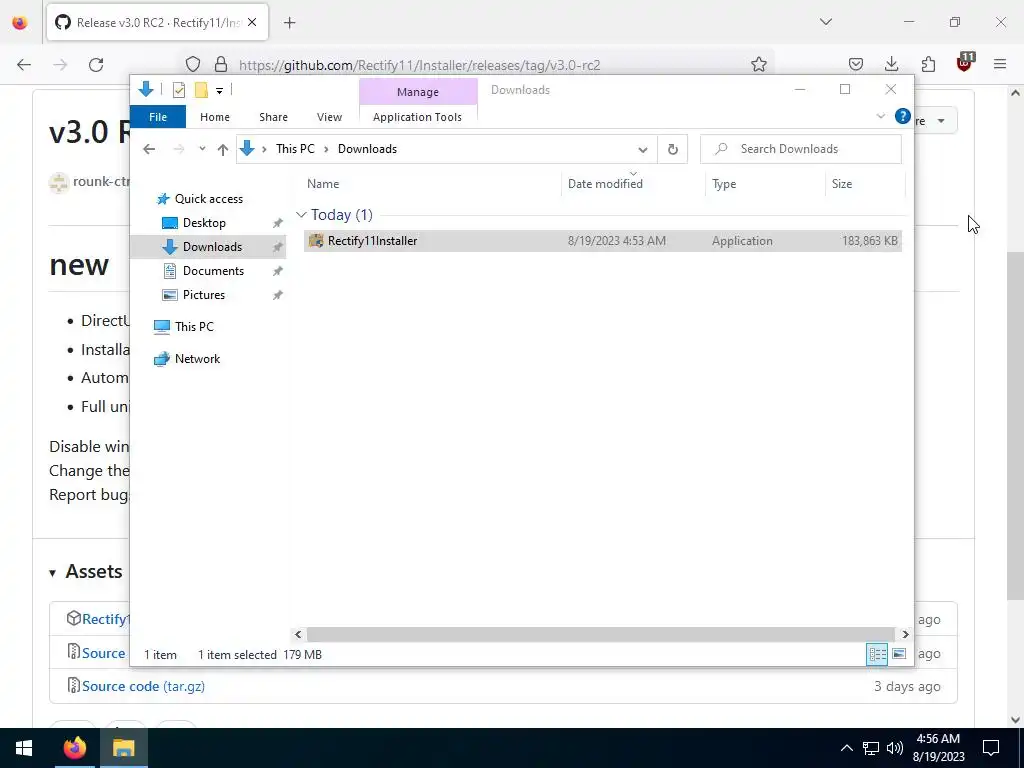Bookmark this page with the star icon
The image size is (1024, 768).
[x=758, y=65]
